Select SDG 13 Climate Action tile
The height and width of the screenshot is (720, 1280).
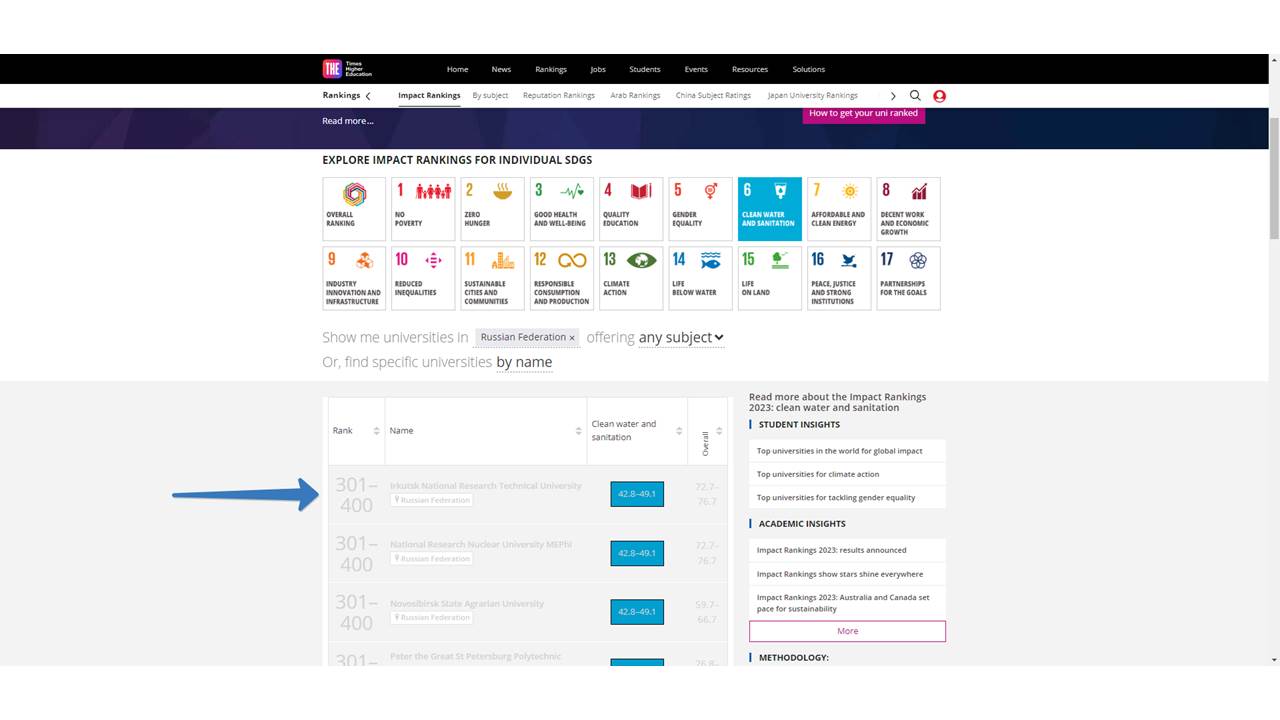[631, 278]
